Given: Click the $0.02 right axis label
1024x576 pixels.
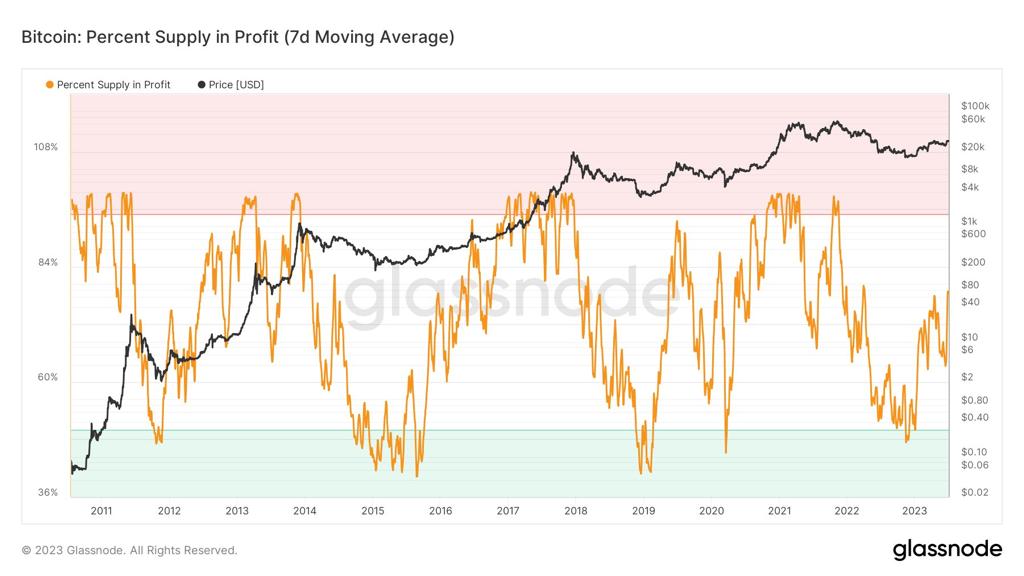Looking at the screenshot, I should pos(974,492).
